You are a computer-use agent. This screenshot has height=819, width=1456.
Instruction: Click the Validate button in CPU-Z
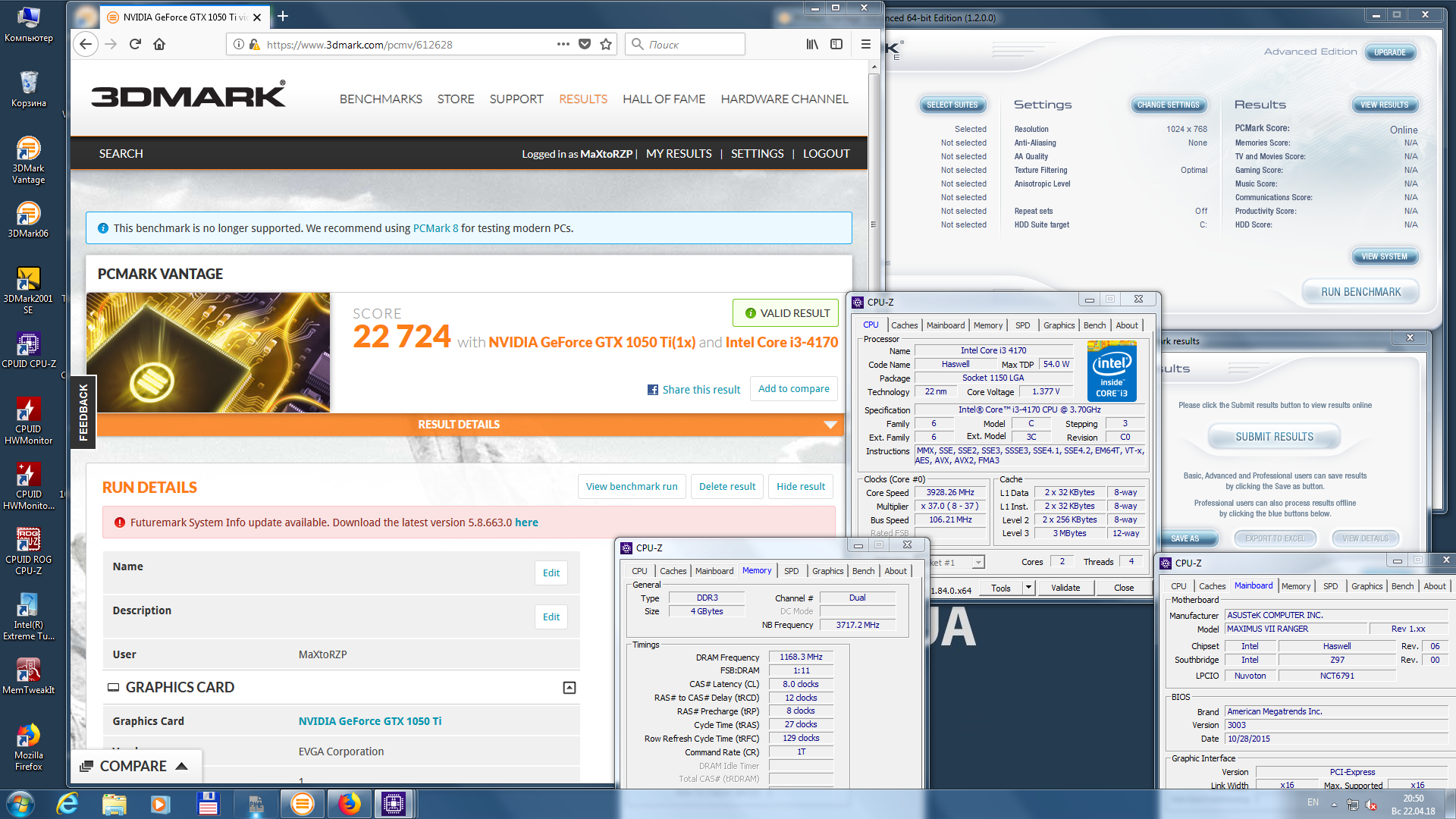[1065, 588]
